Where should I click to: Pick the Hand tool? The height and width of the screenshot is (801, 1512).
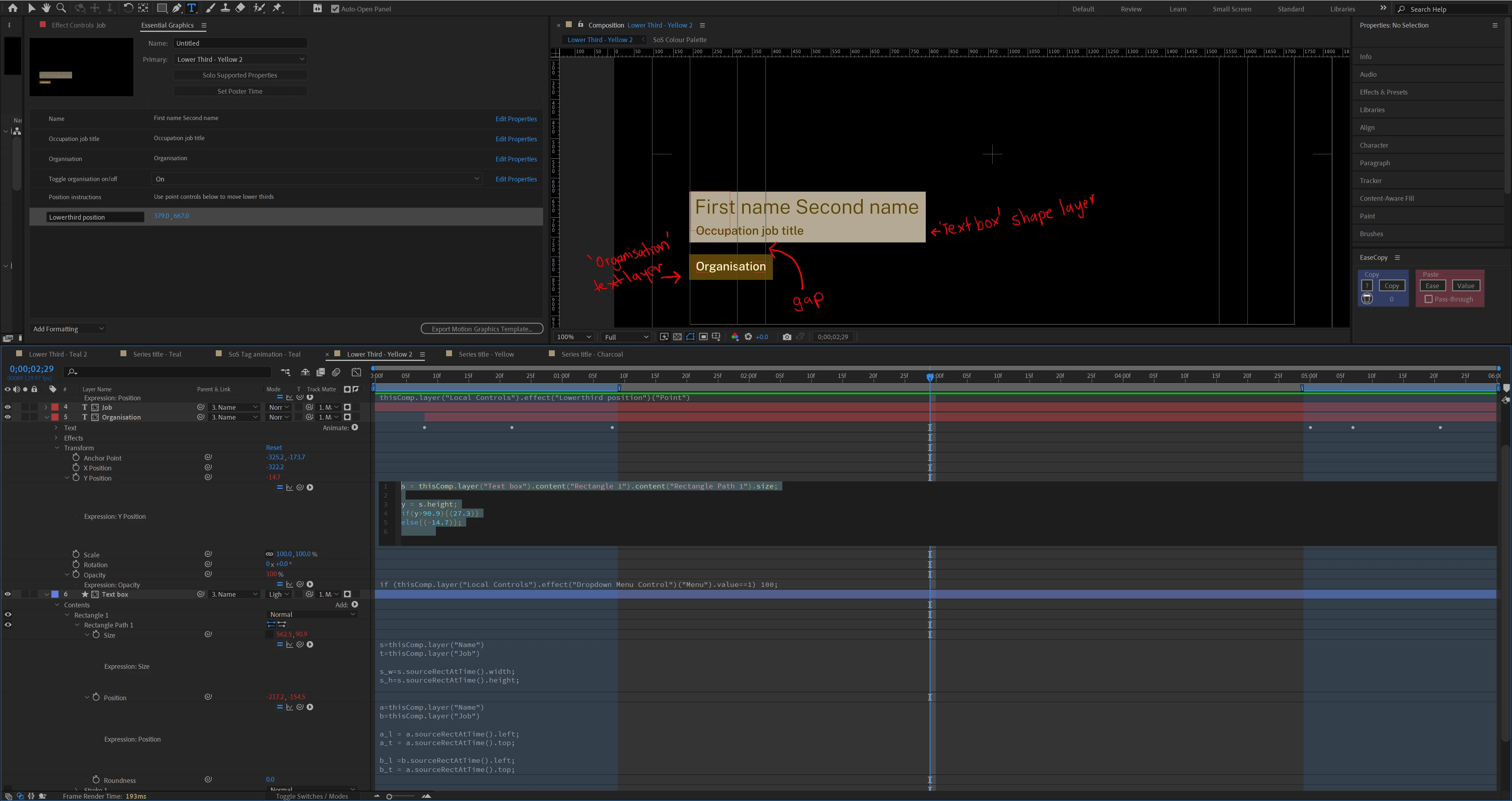46,8
